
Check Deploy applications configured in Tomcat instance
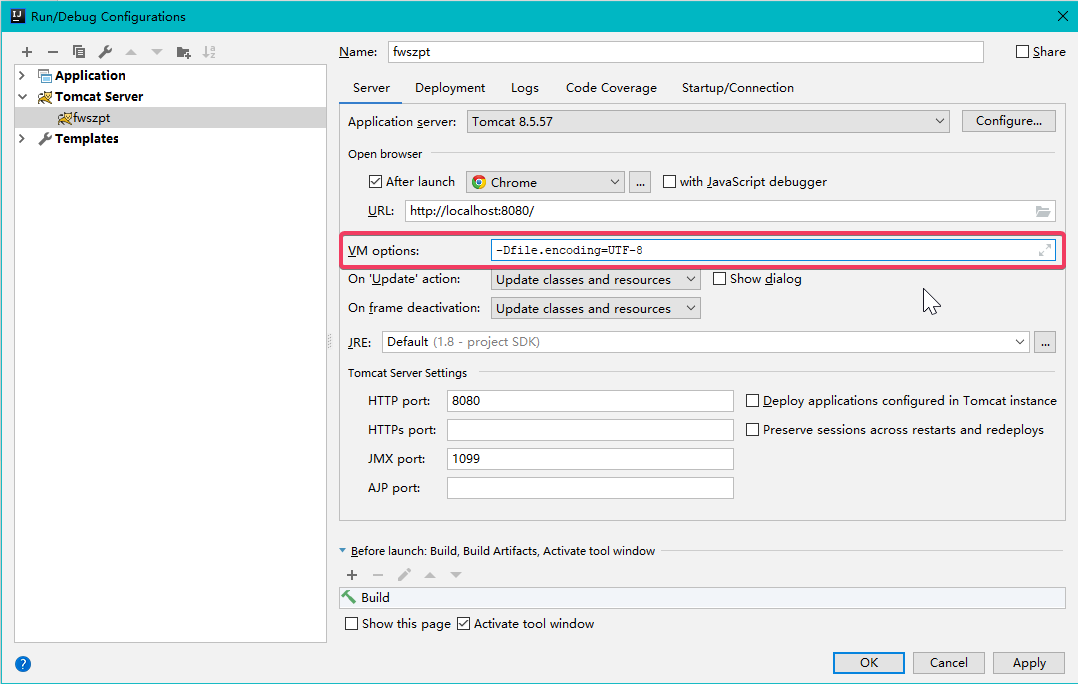pos(752,400)
